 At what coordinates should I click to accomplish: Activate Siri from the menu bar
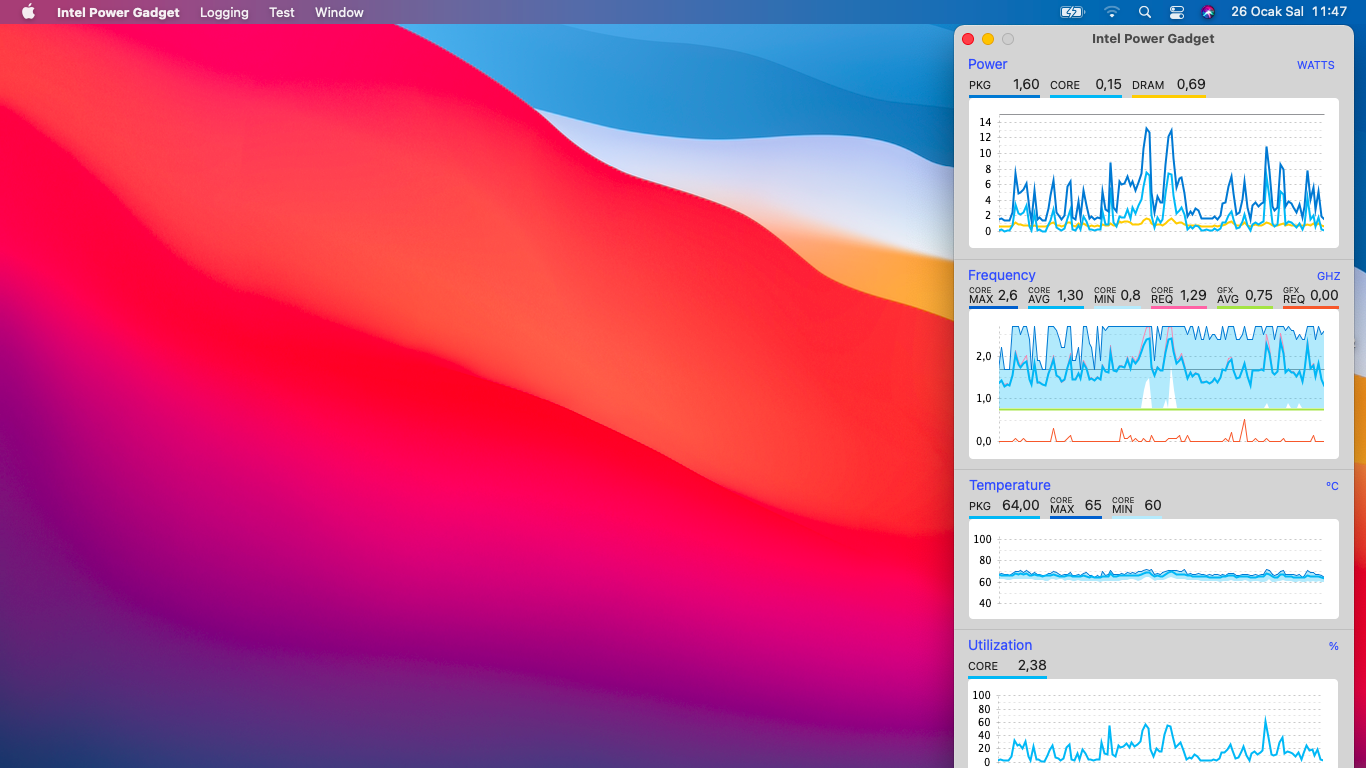1208,12
